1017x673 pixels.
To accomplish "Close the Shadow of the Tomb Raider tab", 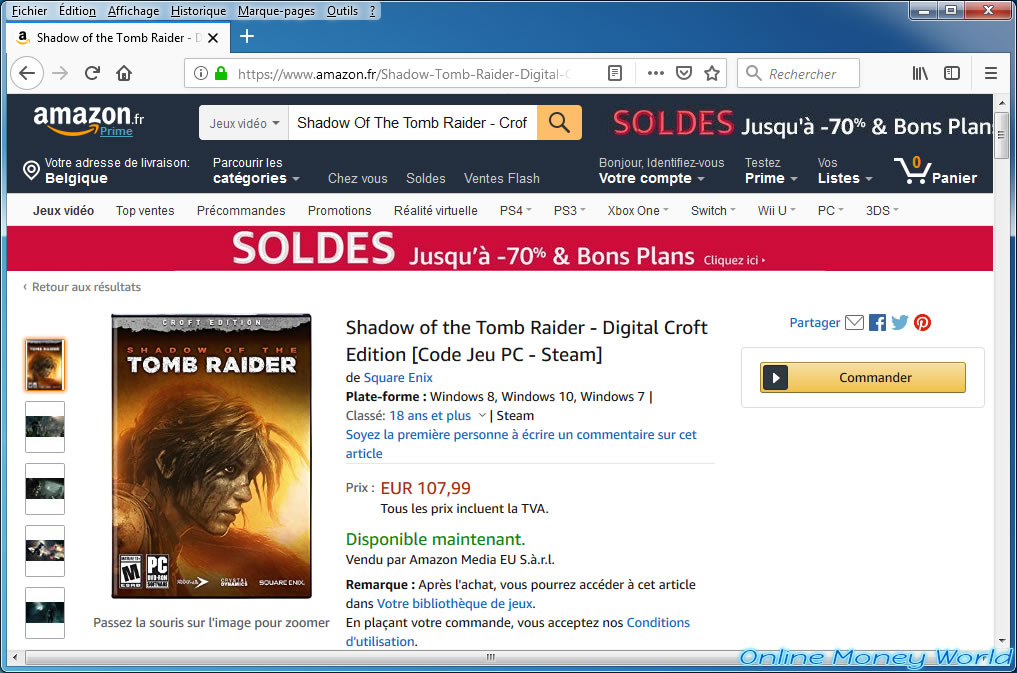I will pos(213,38).
